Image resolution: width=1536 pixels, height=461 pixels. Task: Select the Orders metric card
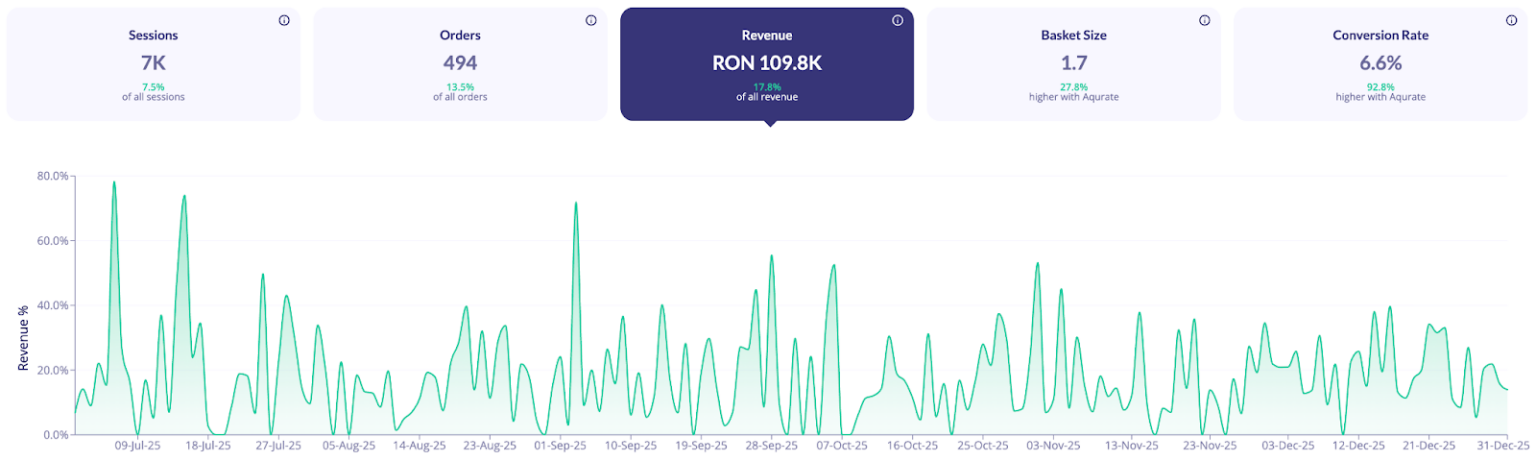tap(460, 64)
